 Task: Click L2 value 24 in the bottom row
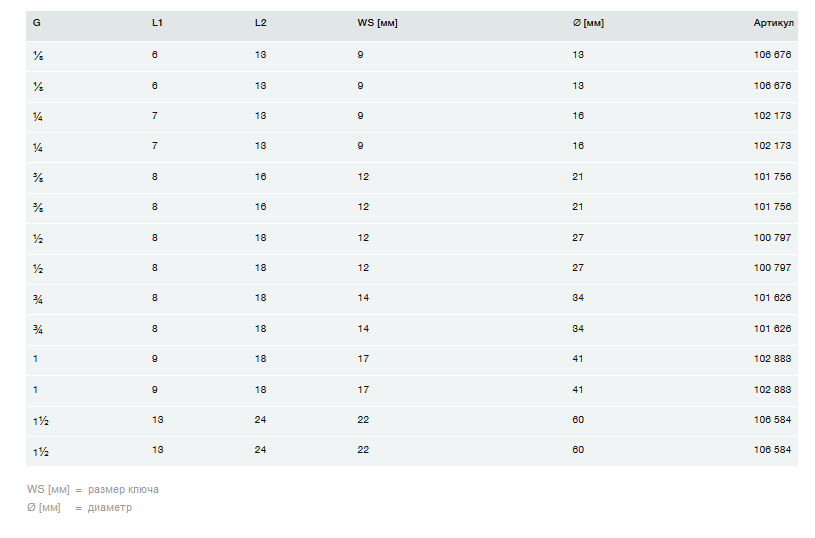[x=261, y=450]
